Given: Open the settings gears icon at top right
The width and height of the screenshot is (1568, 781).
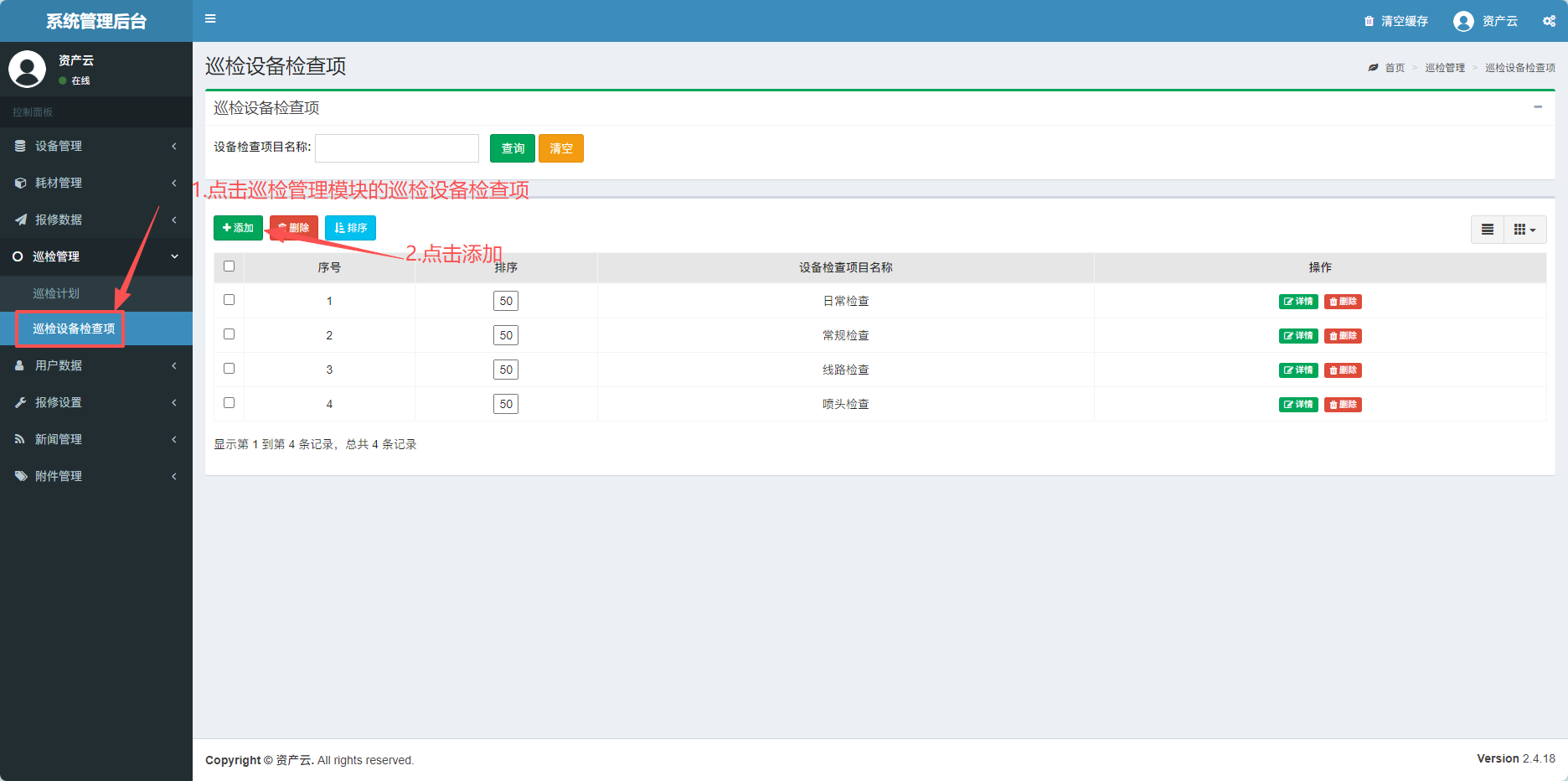Looking at the screenshot, I should 1549,21.
